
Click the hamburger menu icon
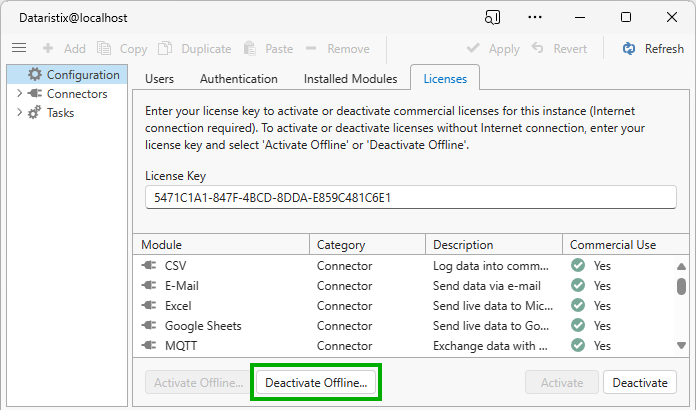[x=18, y=48]
